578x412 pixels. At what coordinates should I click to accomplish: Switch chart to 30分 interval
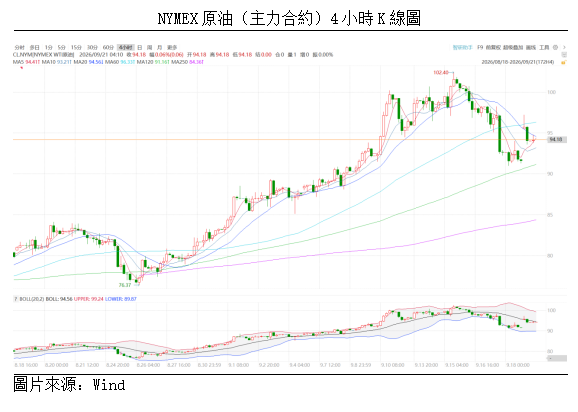tap(92, 48)
